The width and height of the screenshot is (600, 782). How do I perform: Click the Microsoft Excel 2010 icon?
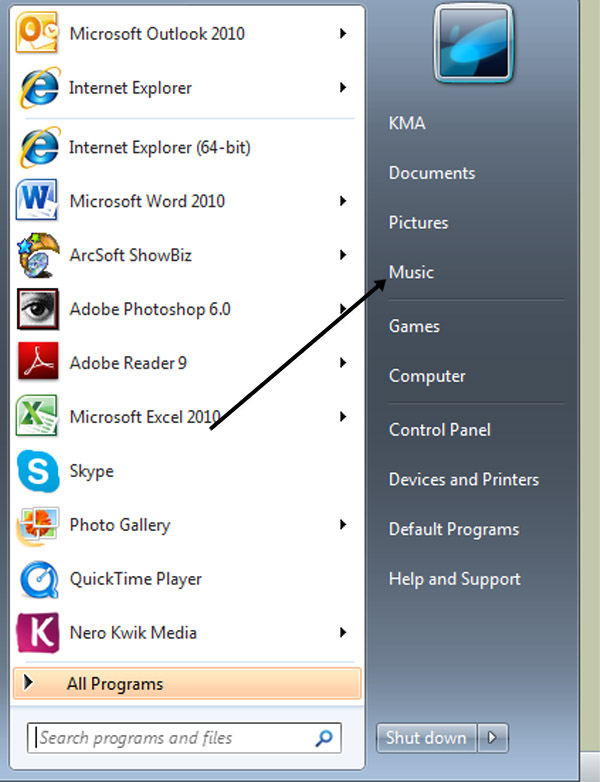pyautogui.click(x=37, y=415)
